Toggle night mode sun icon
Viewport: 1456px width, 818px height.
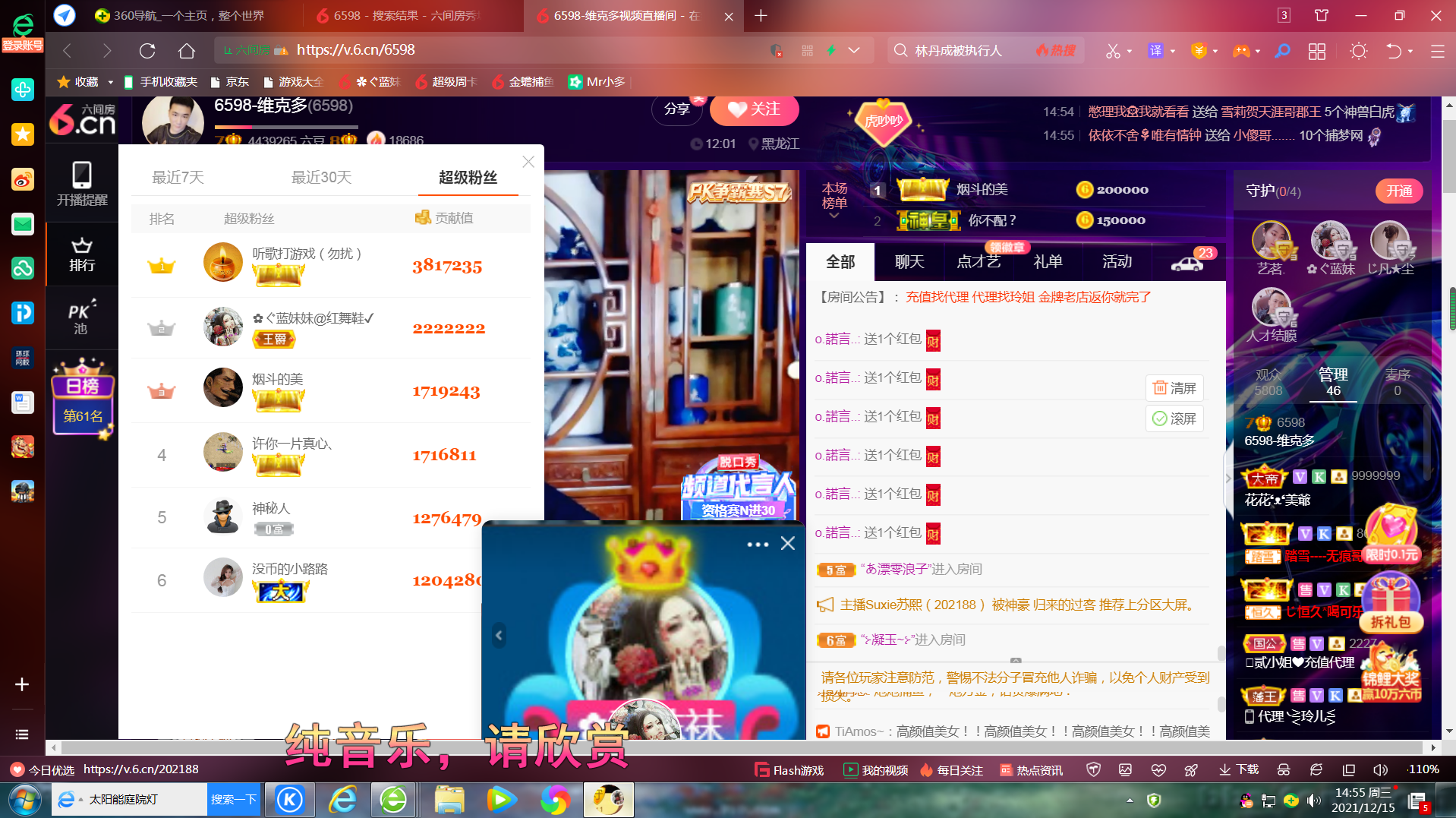[x=1358, y=51]
